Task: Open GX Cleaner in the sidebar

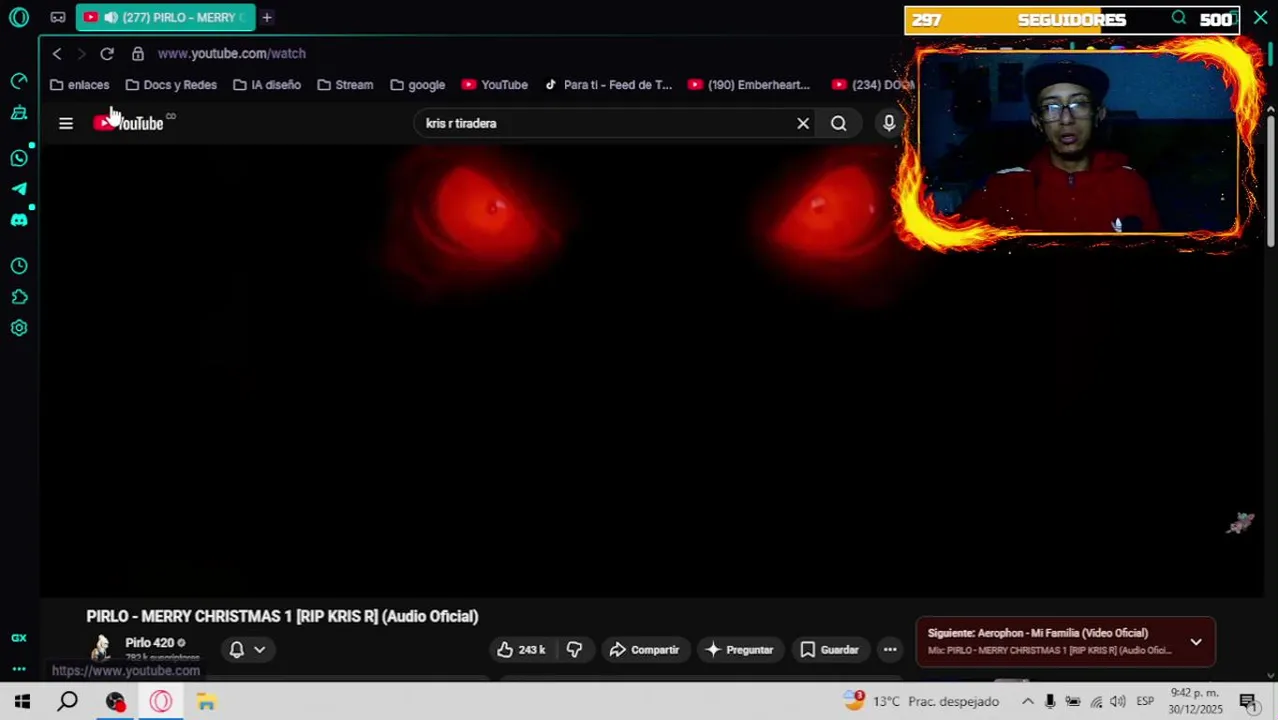Action: pos(19,112)
